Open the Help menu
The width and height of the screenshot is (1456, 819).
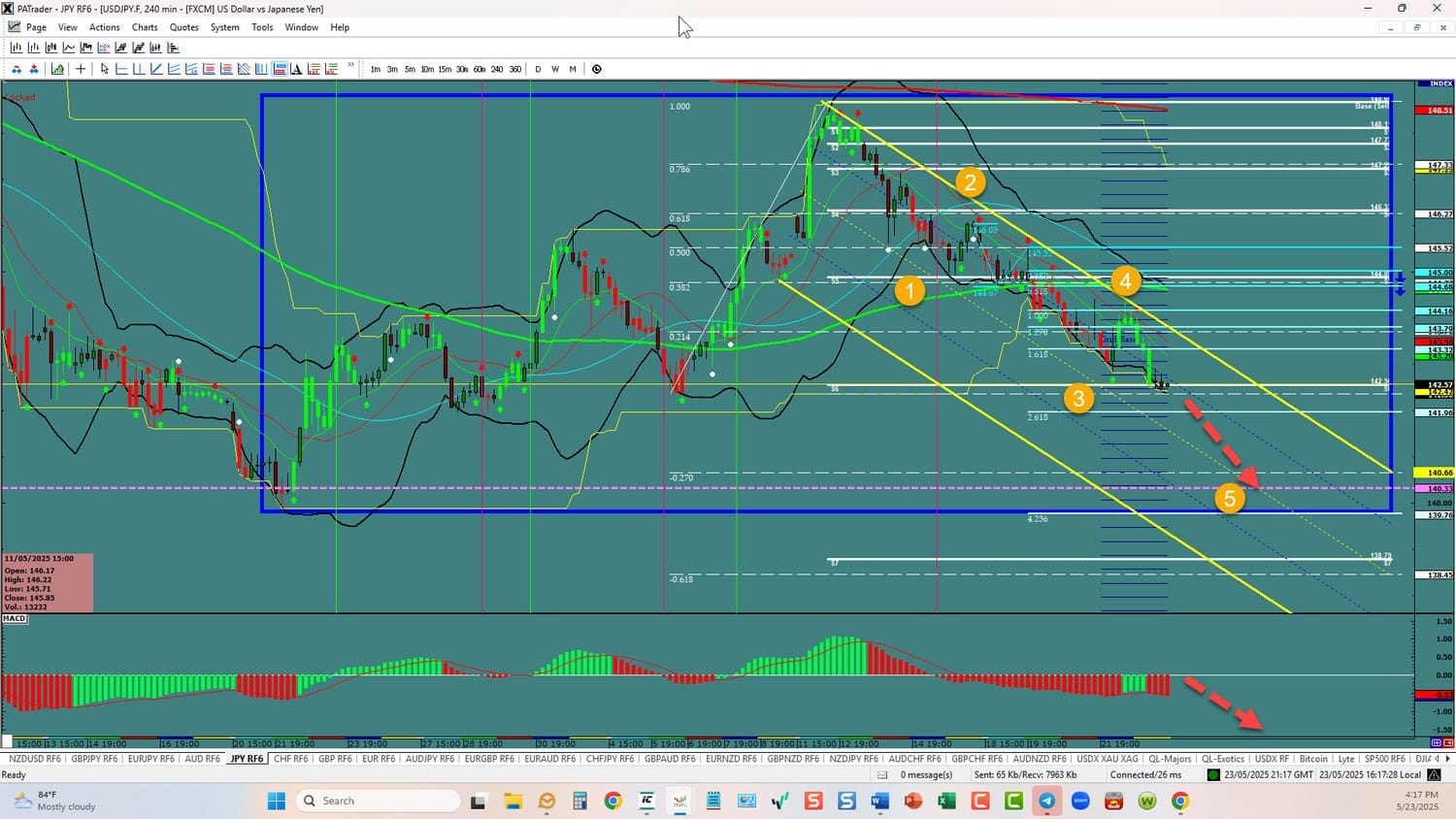point(340,27)
